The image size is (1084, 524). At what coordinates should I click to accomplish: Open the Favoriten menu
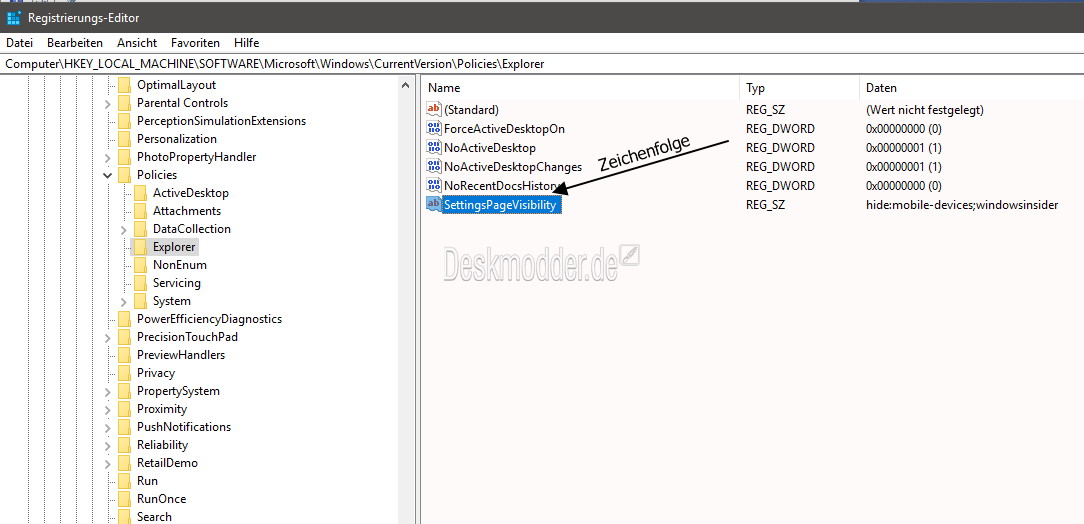click(195, 43)
